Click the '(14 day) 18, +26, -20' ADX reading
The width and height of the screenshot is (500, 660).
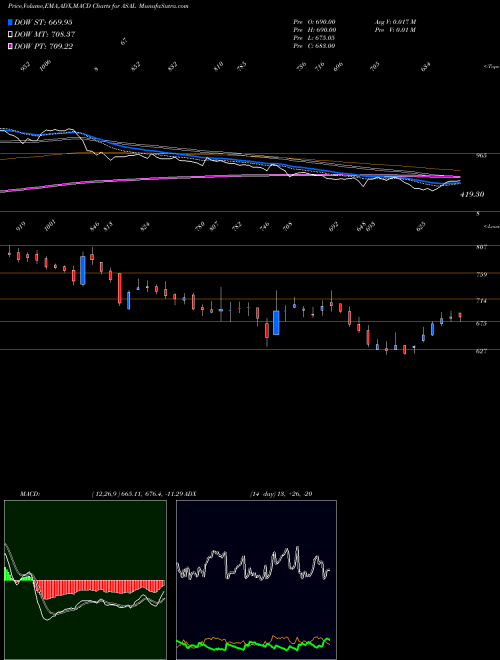[x=281, y=494]
